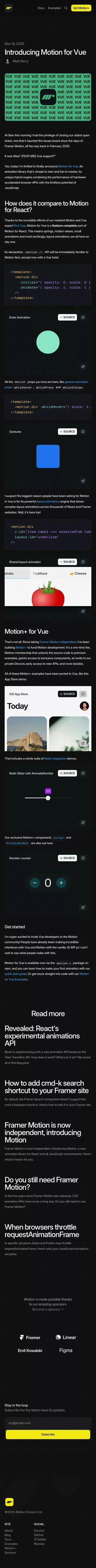Open Shared layout demo in new window

[x=83, y=611]
